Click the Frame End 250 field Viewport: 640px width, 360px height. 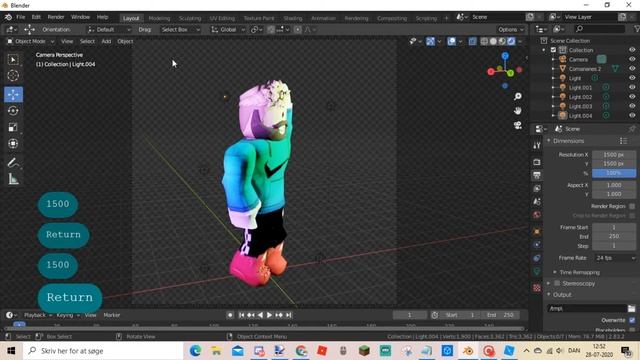click(x=614, y=236)
